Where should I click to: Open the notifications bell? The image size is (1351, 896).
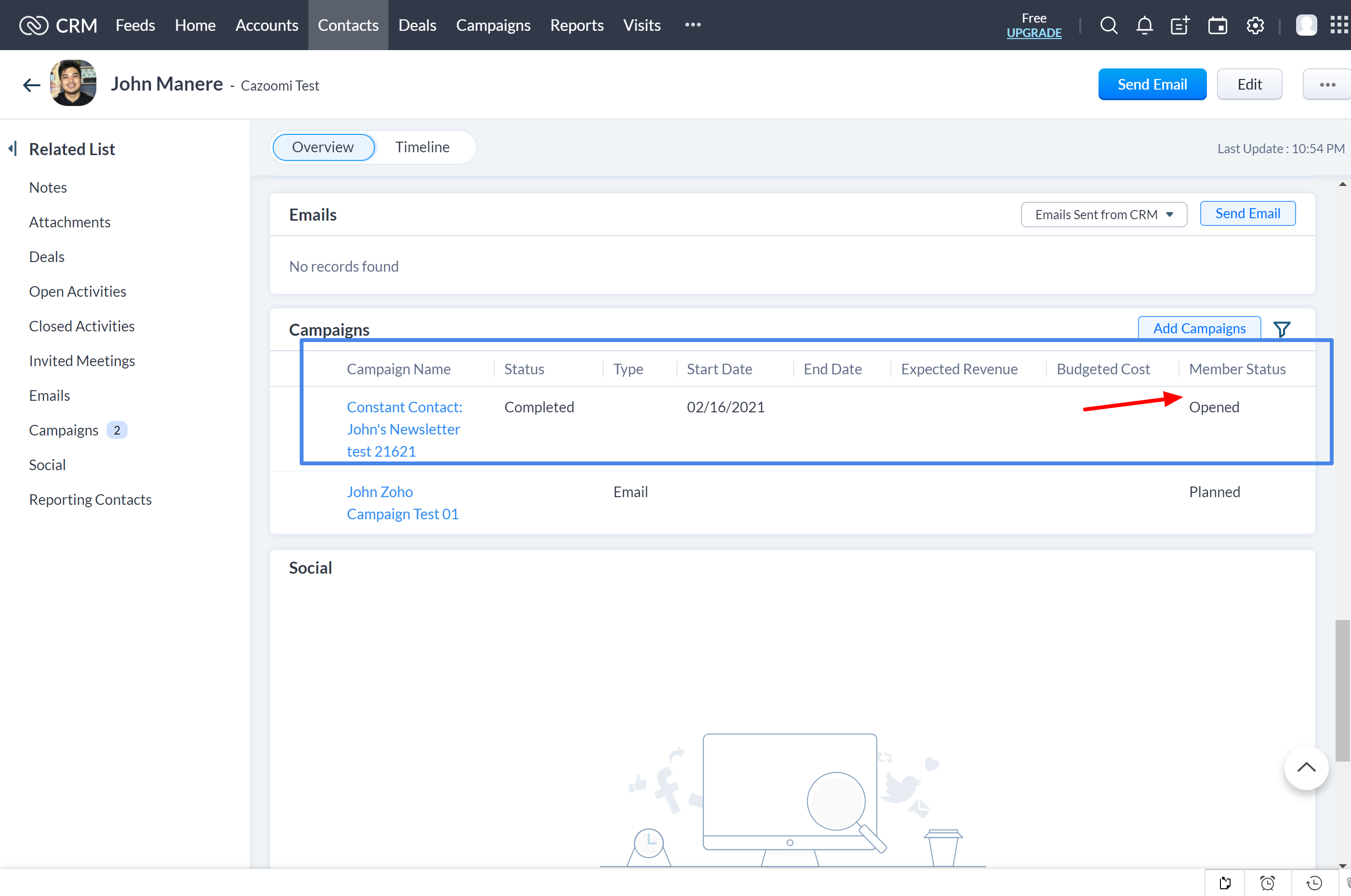(x=1144, y=25)
